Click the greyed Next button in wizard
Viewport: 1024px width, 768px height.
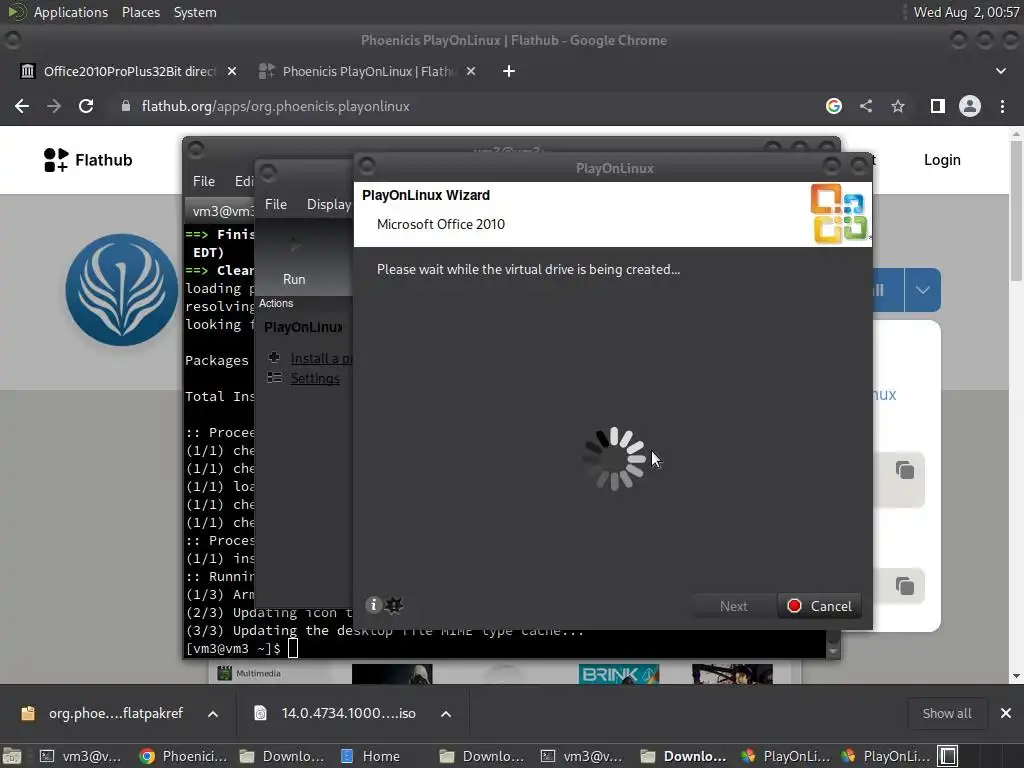tap(733, 606)
